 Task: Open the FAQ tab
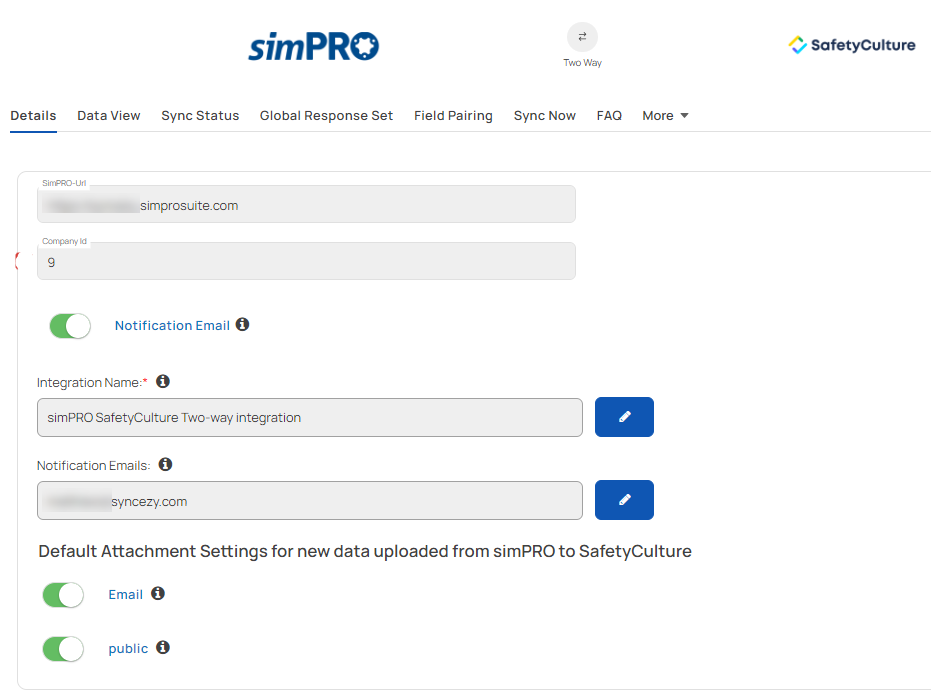tap(609, 116)
